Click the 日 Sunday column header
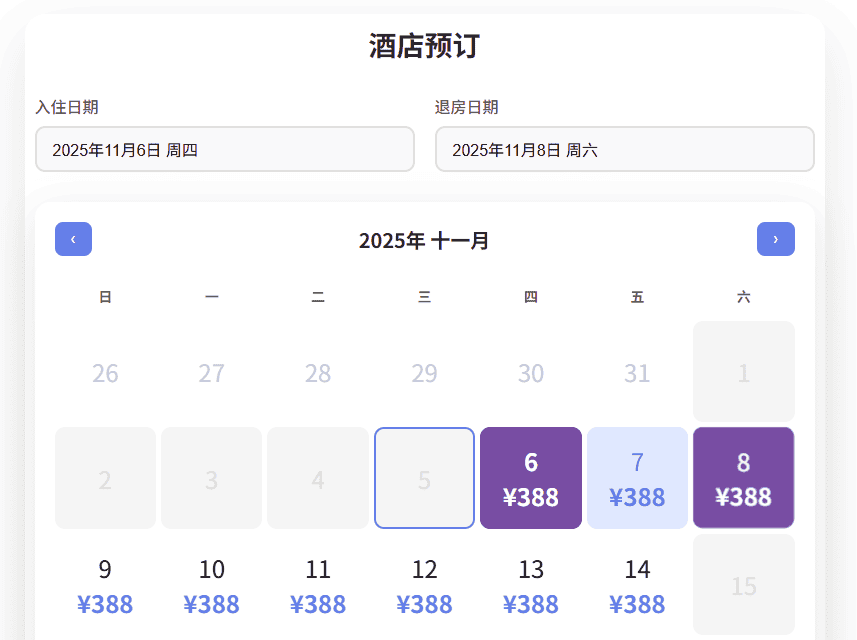857x640 pixels. click(x=105, y=297)
